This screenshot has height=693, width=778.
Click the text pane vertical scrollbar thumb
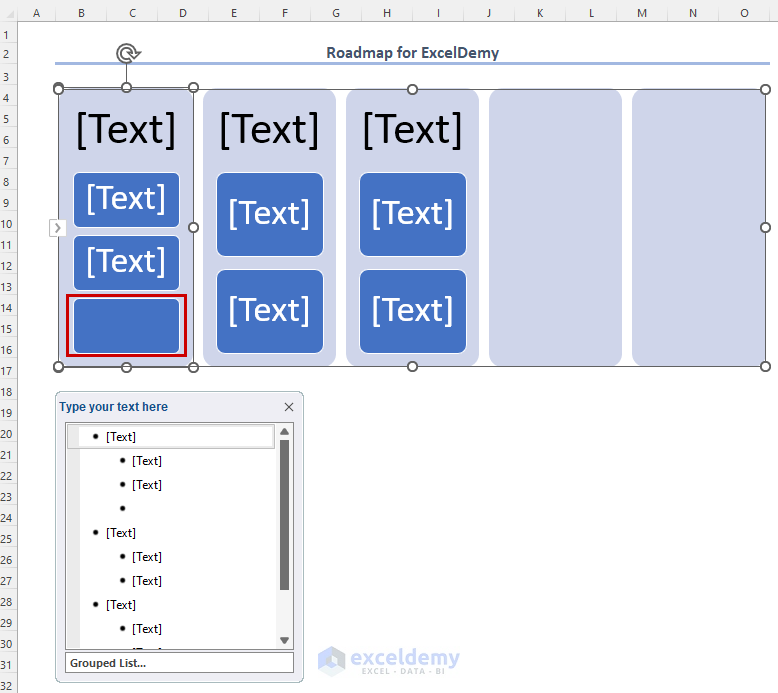pos(284,515)
